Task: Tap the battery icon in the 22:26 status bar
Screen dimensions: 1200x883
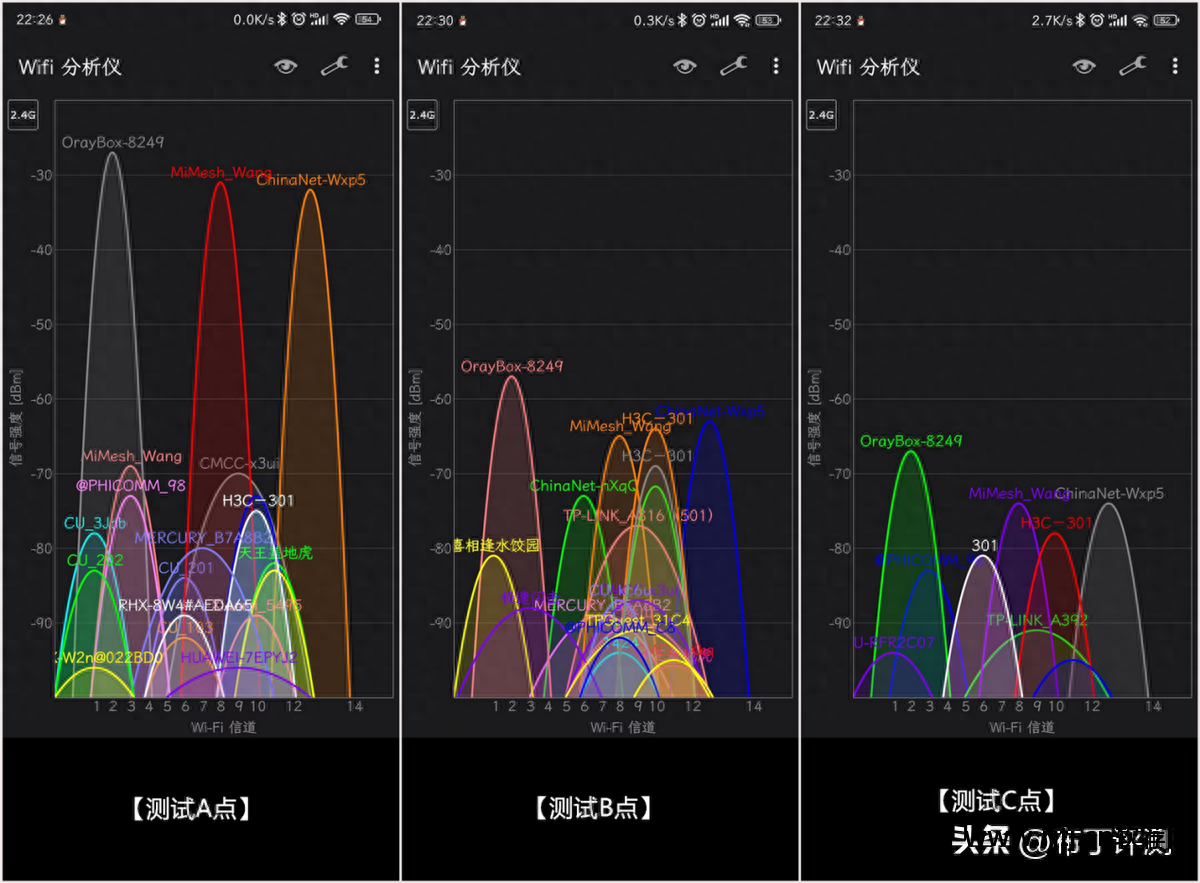Action: (369, 20)
